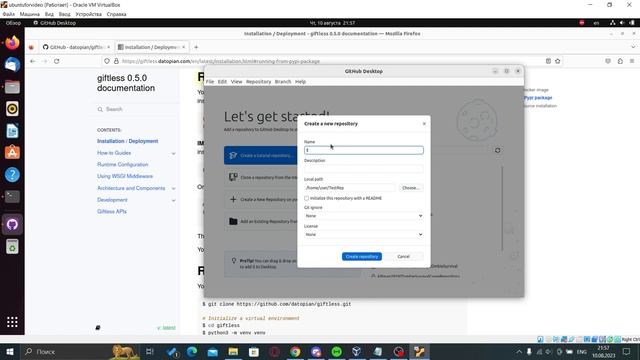
Task: Launch Thunderbird mail from the dock
Action: (x=12, y=64)
